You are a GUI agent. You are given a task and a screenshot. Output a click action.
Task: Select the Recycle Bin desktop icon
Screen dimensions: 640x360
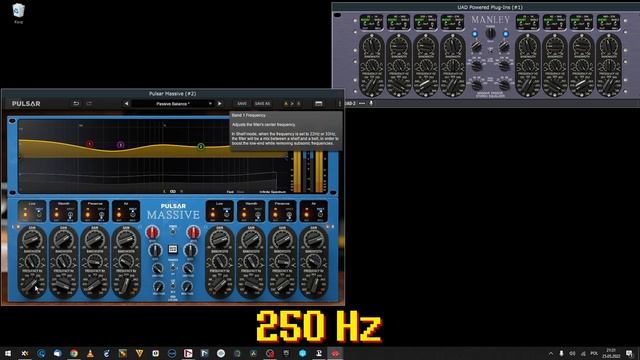(x=18, y=13)
